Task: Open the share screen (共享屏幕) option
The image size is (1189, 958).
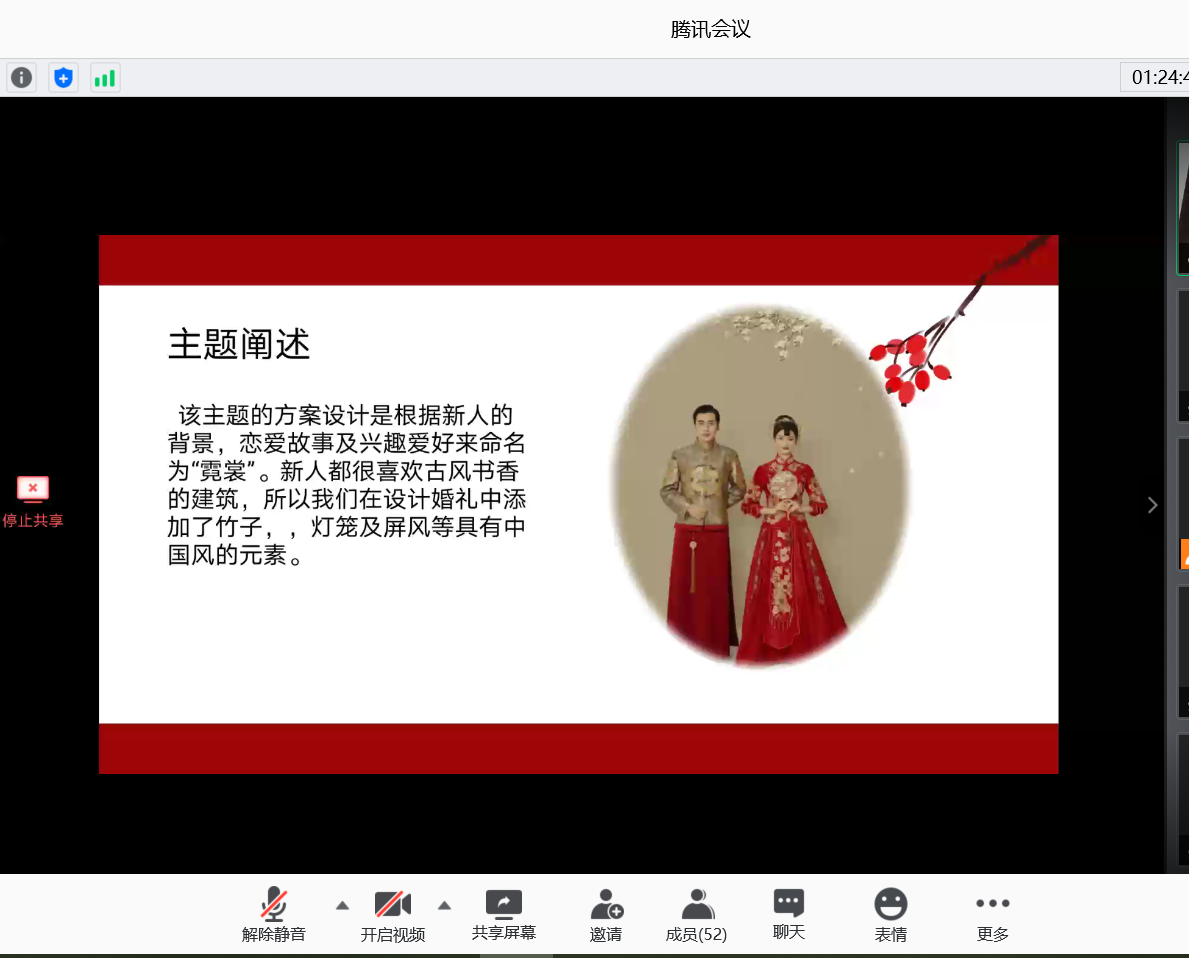Action: click(504, 914)
